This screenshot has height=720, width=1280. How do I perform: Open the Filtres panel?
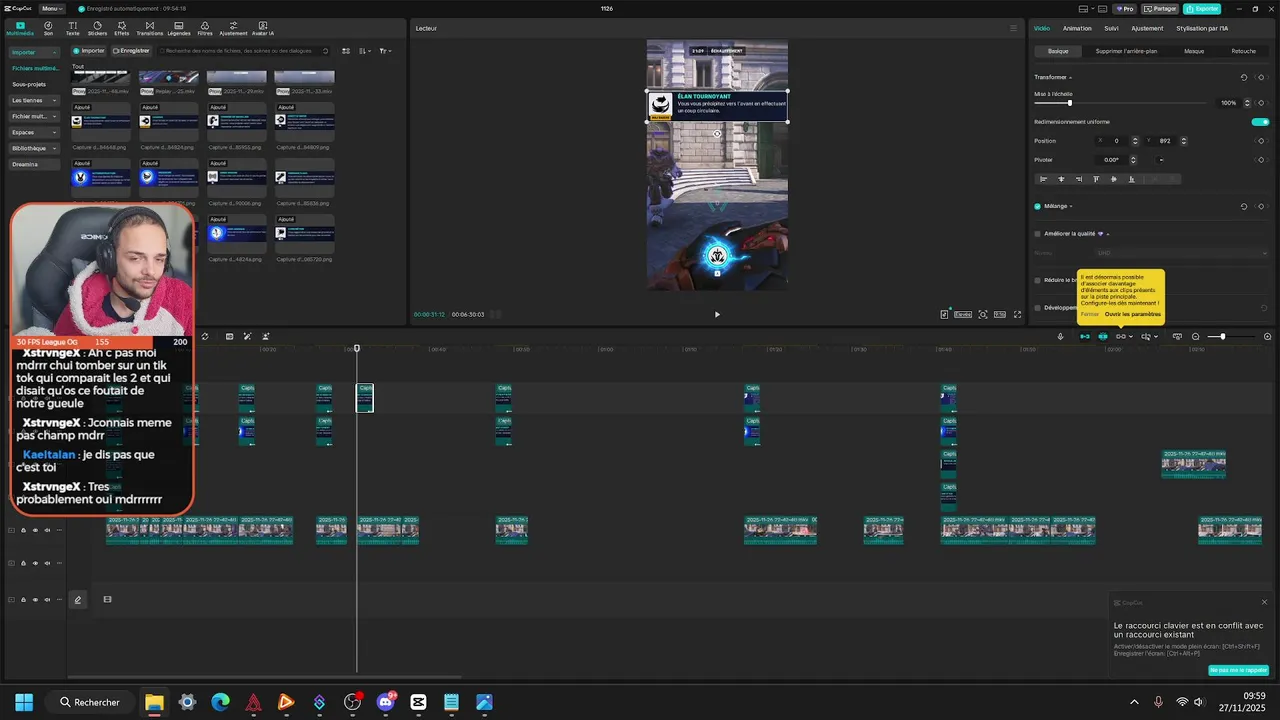(x=205, y=28)
